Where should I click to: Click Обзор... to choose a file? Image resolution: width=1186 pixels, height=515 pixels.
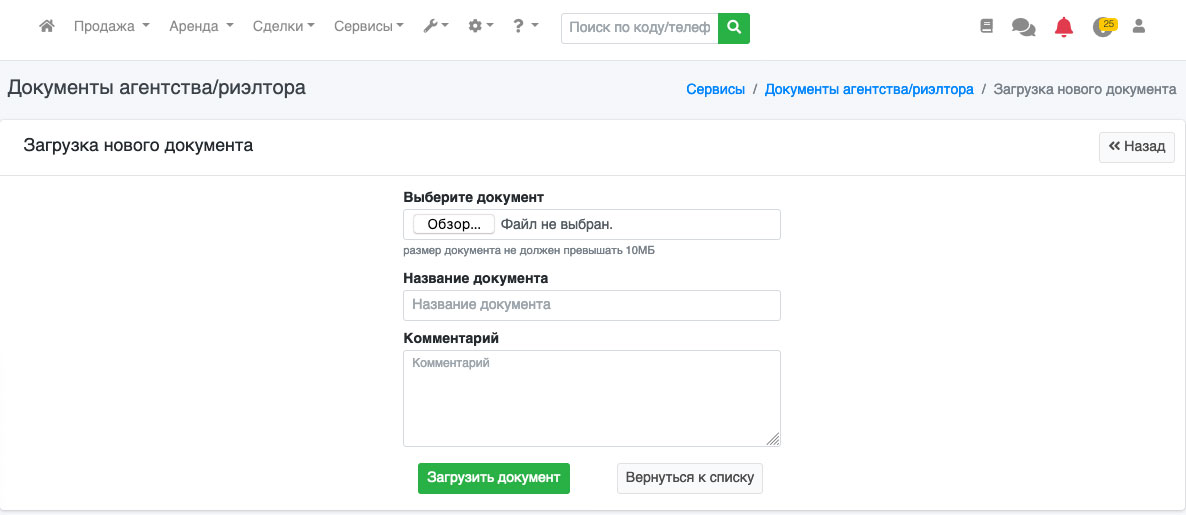[x=454, y=224]
